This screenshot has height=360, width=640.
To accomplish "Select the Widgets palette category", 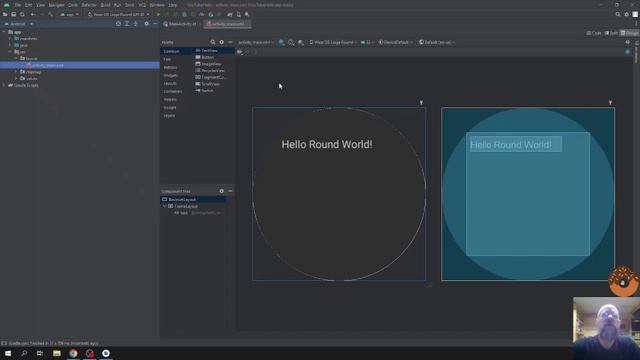I will click(171, 76).
